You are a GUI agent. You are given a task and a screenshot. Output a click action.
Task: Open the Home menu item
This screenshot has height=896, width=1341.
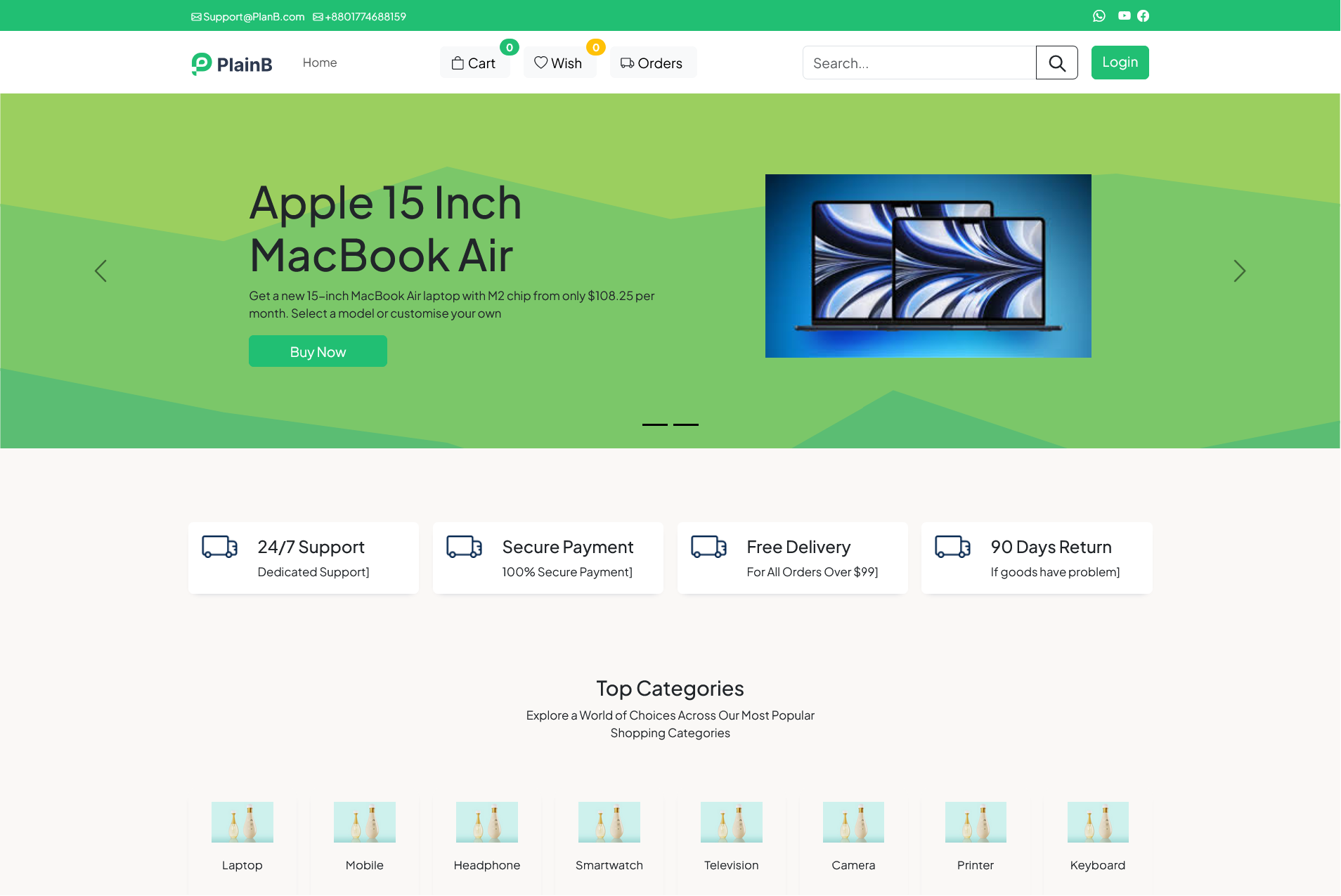320,63
